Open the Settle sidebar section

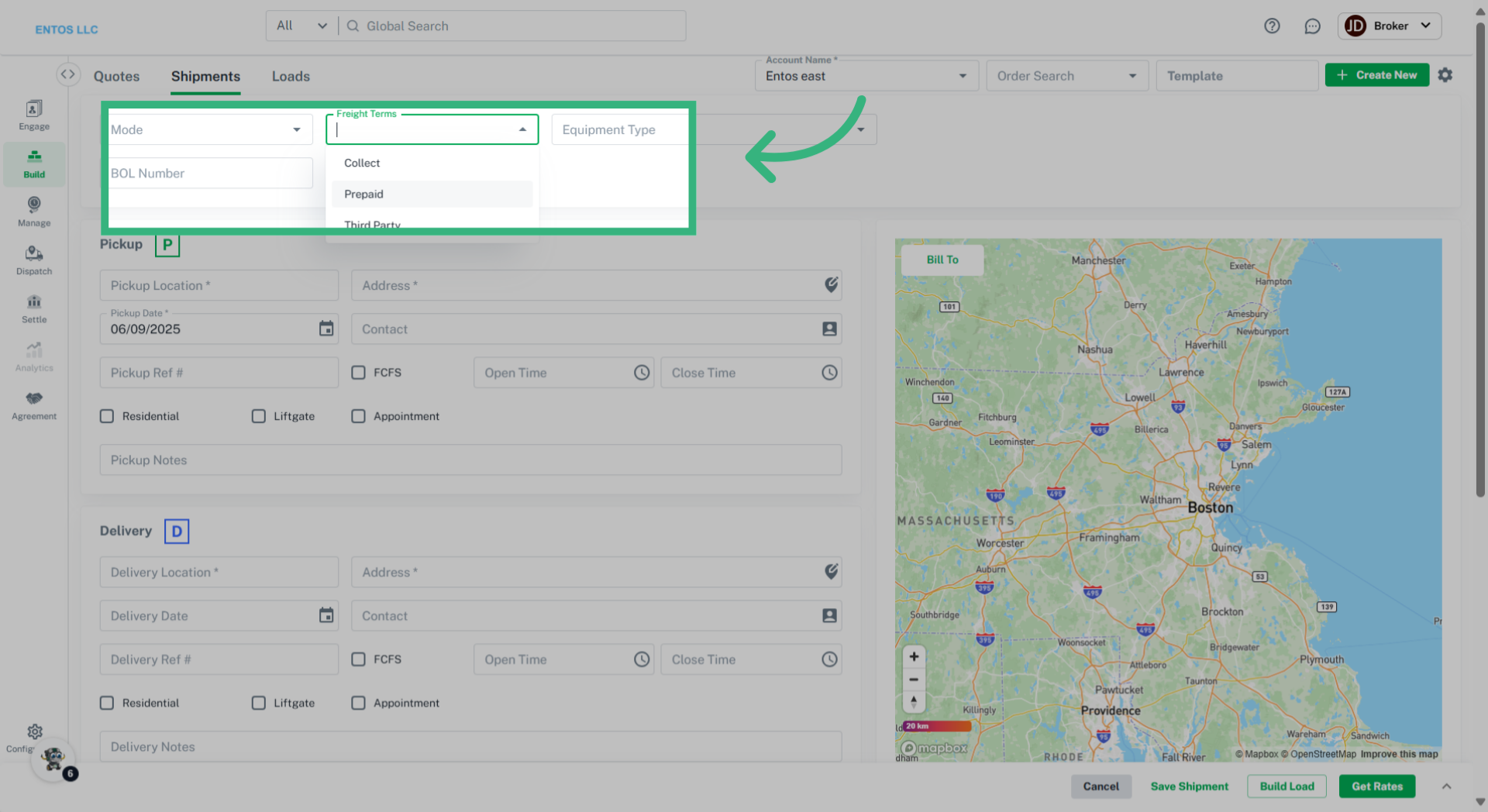34,308
